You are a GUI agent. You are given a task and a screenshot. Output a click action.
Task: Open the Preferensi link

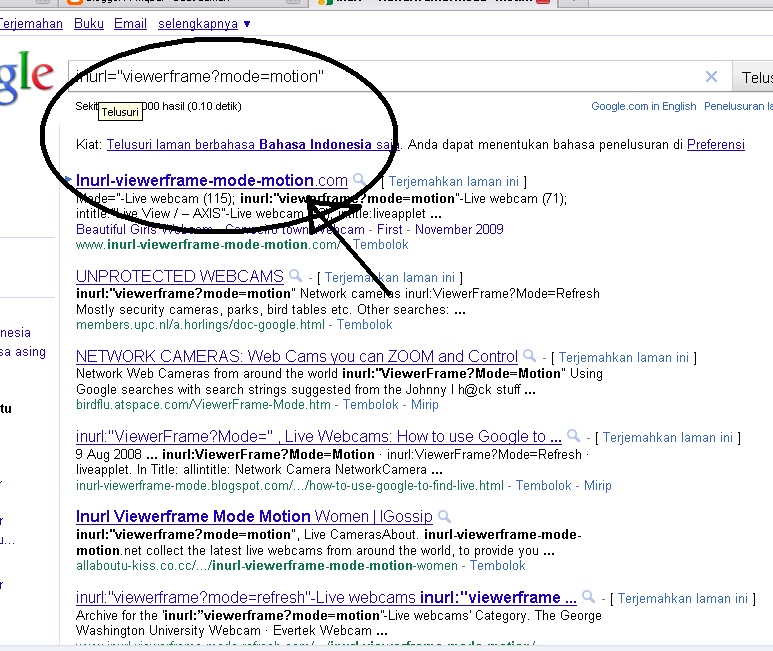click(x=716, y=144)
